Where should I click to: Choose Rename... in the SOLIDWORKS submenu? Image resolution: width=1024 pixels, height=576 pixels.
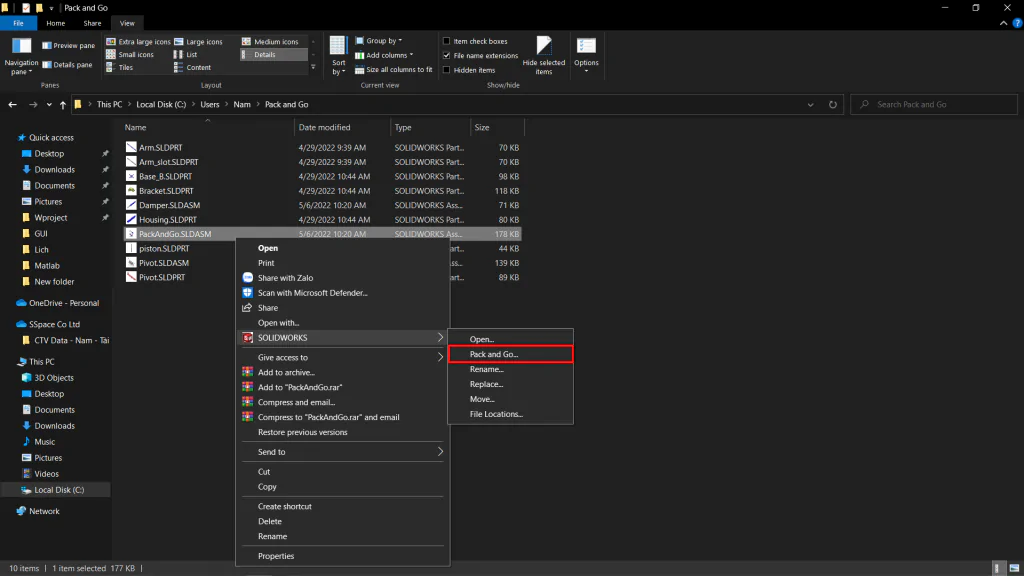click(x=511, y=369)
